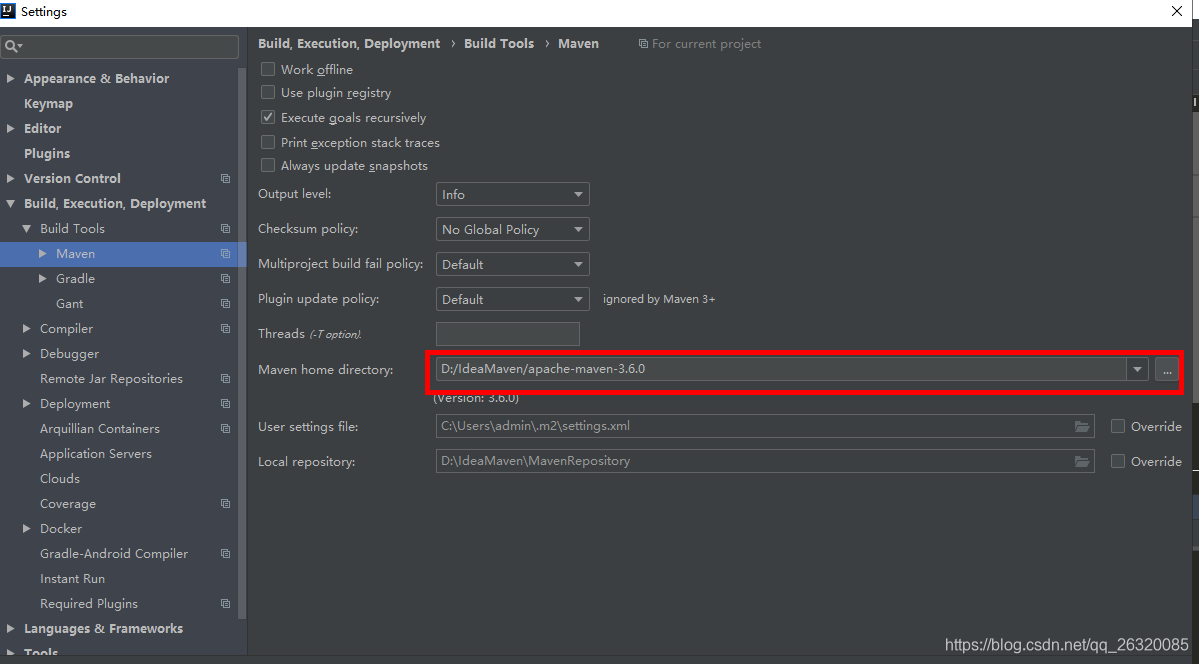The width and height of the screenshot is (1199, 664).
Task: Click the "..." browse button for Maven home
Action: coord(1166,370)
